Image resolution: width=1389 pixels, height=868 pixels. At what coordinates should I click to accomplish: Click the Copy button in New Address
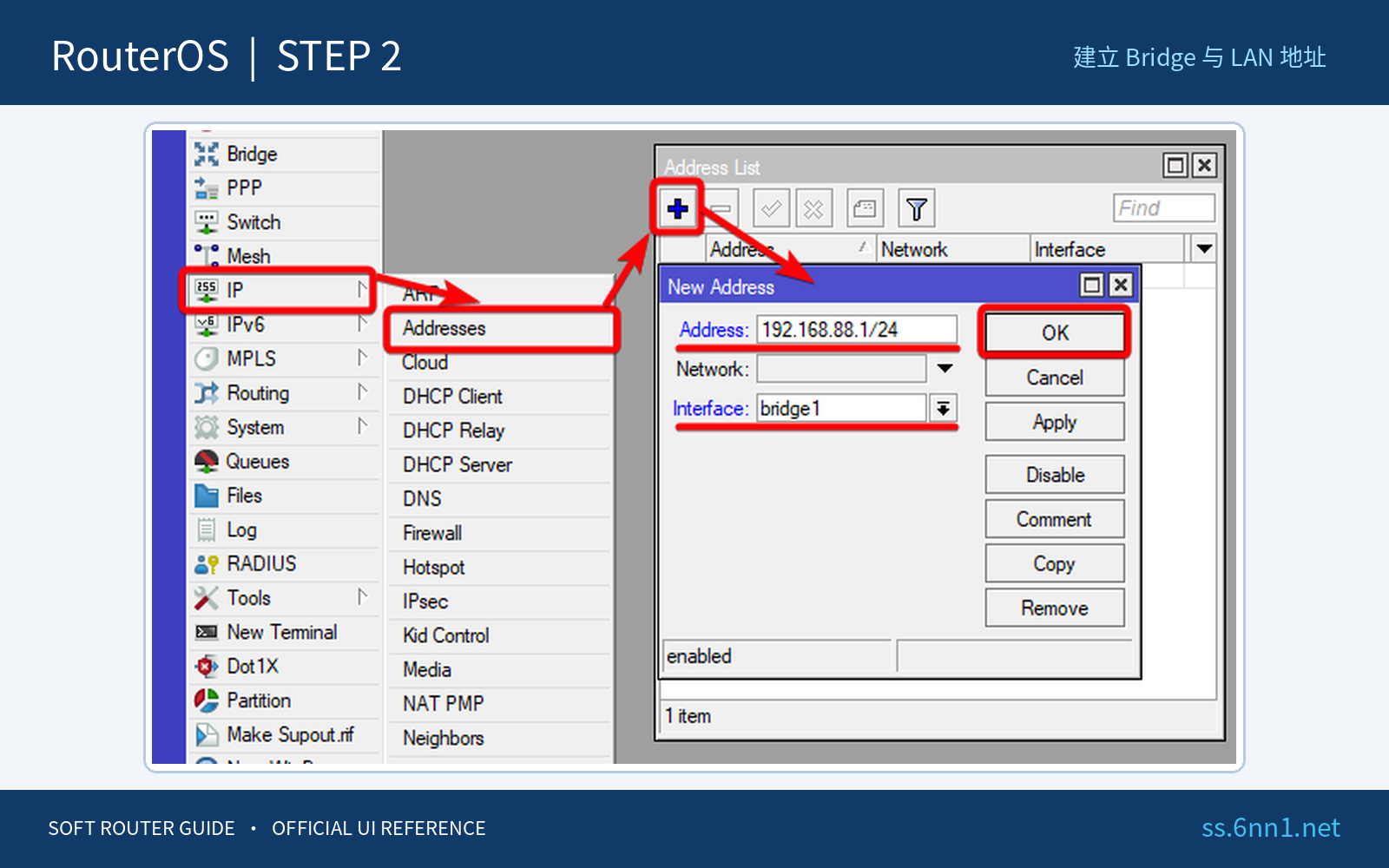click(1055, 564)
